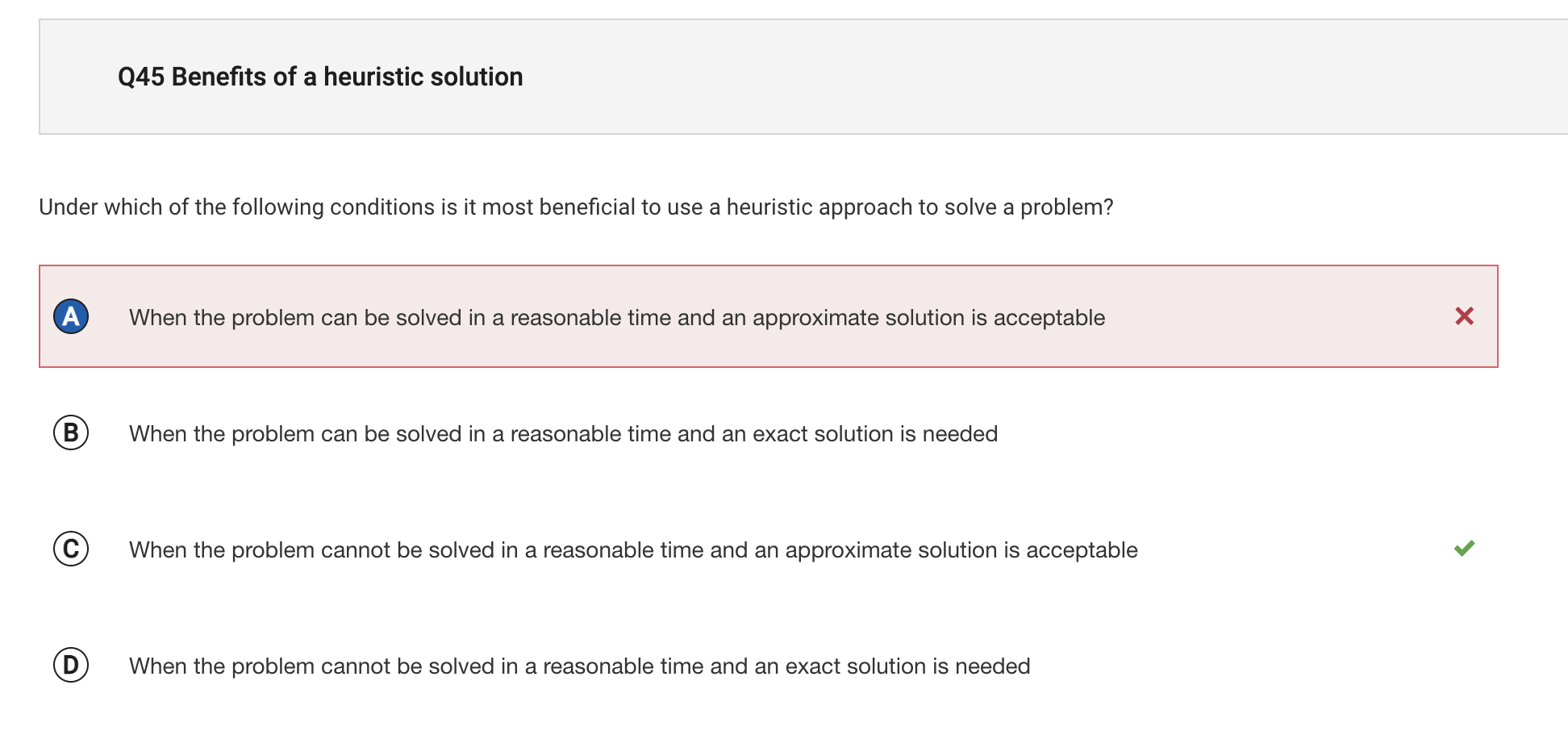Click the red X incorrect mark
Viewport: 1568px width, 731px height.
tap(1464, 316)
